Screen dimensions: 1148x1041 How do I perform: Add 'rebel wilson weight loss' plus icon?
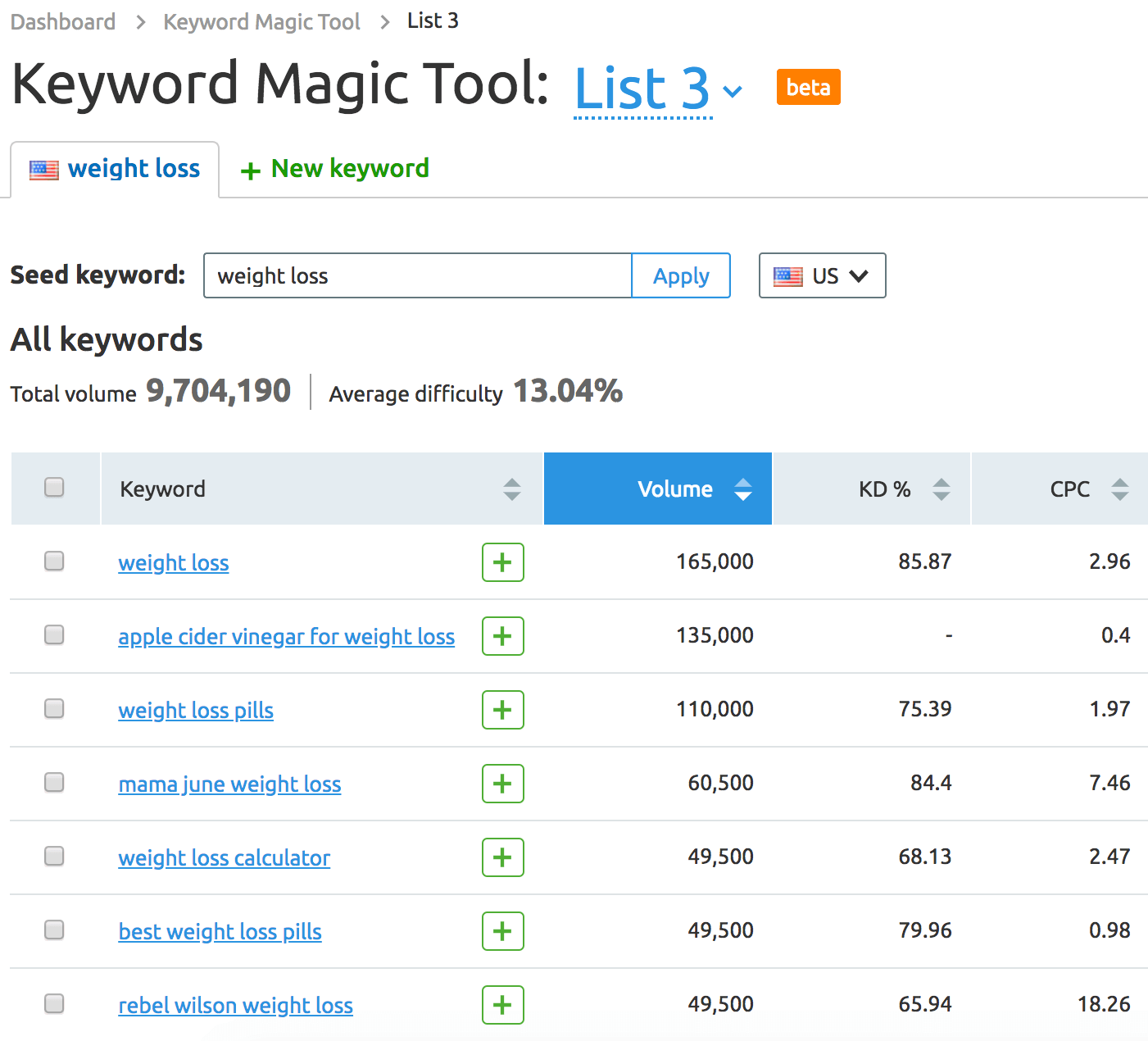click(x=503, y=1005)
